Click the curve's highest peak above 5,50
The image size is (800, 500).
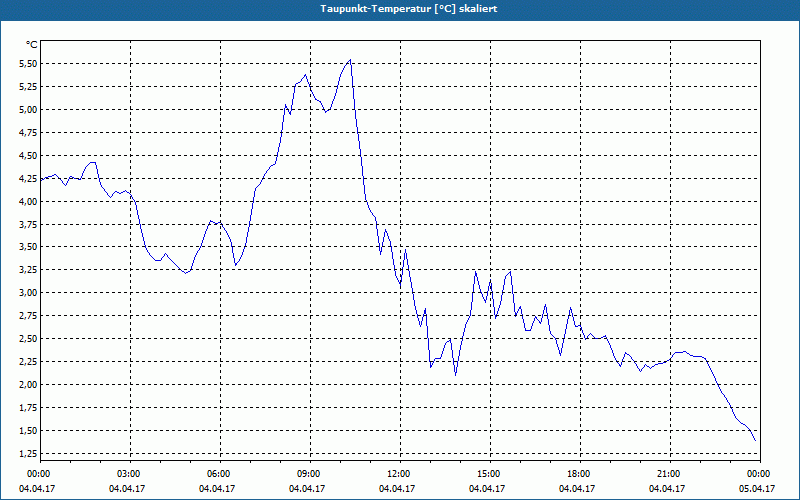click(350, 60)
